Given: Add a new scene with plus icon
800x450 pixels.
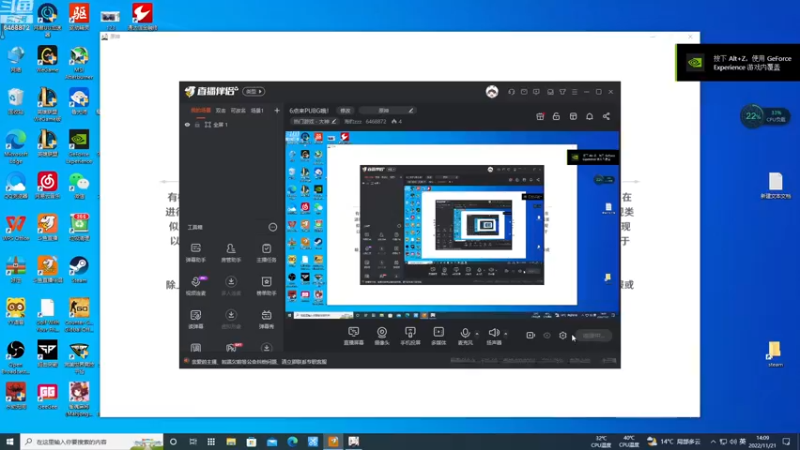Looking at the screenshot, I should 277,110.
